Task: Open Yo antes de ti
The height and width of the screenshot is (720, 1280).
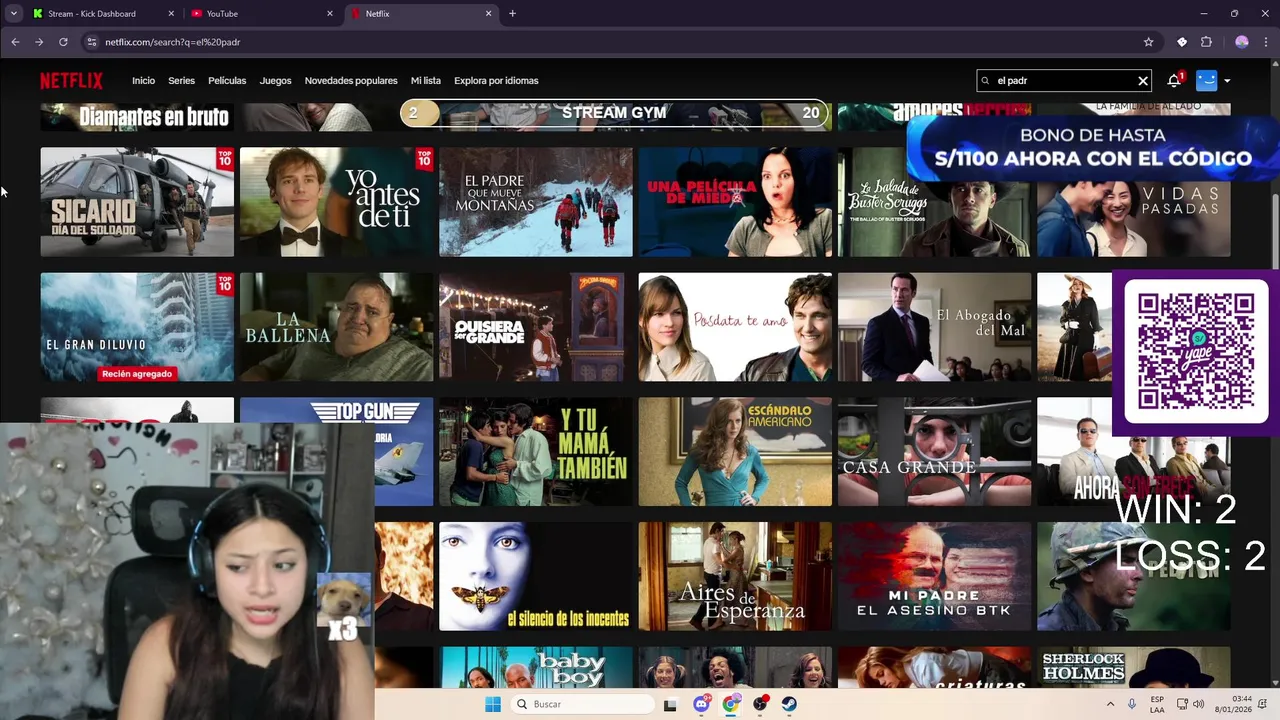Action: [x=336, y=202]
